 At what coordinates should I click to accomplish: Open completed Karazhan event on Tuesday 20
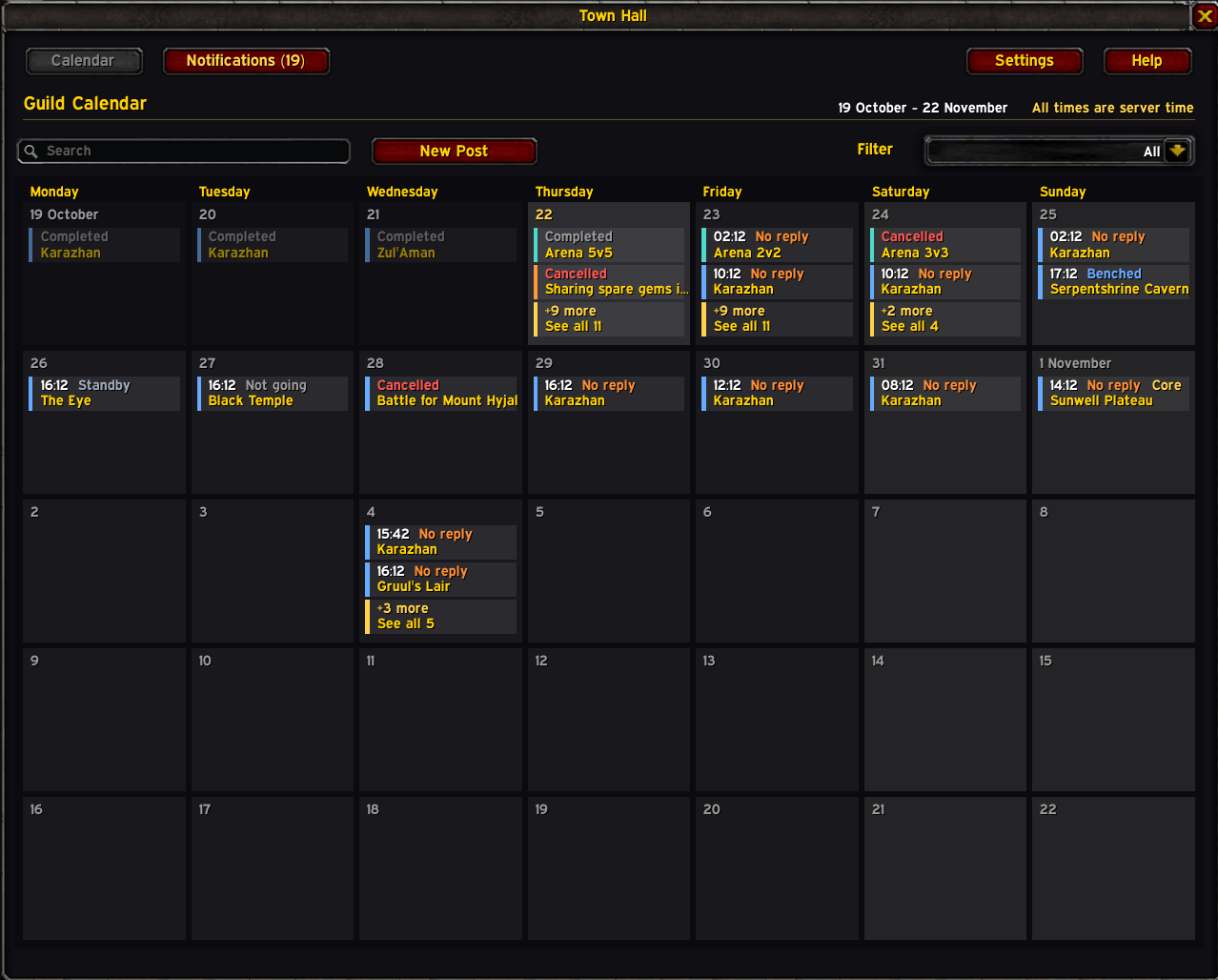[272, 245]
